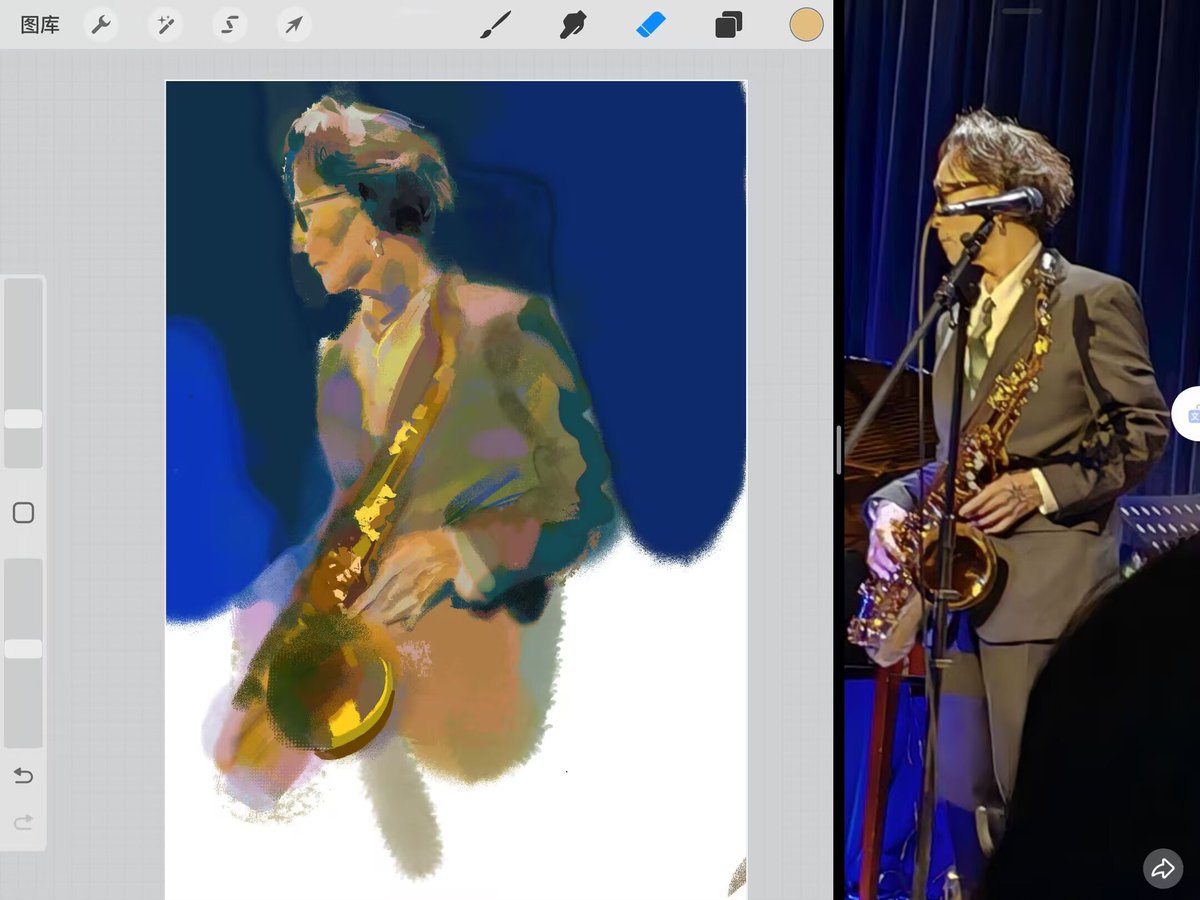This screenshot has height=900, width=1200.
Task: Tap the floating widget at photo edge
Action: pos(1188,413)
